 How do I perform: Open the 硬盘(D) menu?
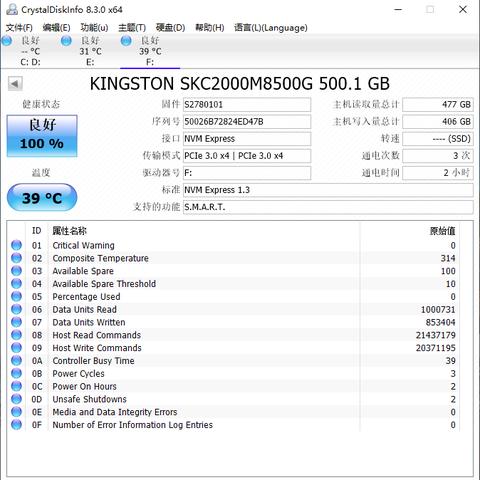(170, 28)
